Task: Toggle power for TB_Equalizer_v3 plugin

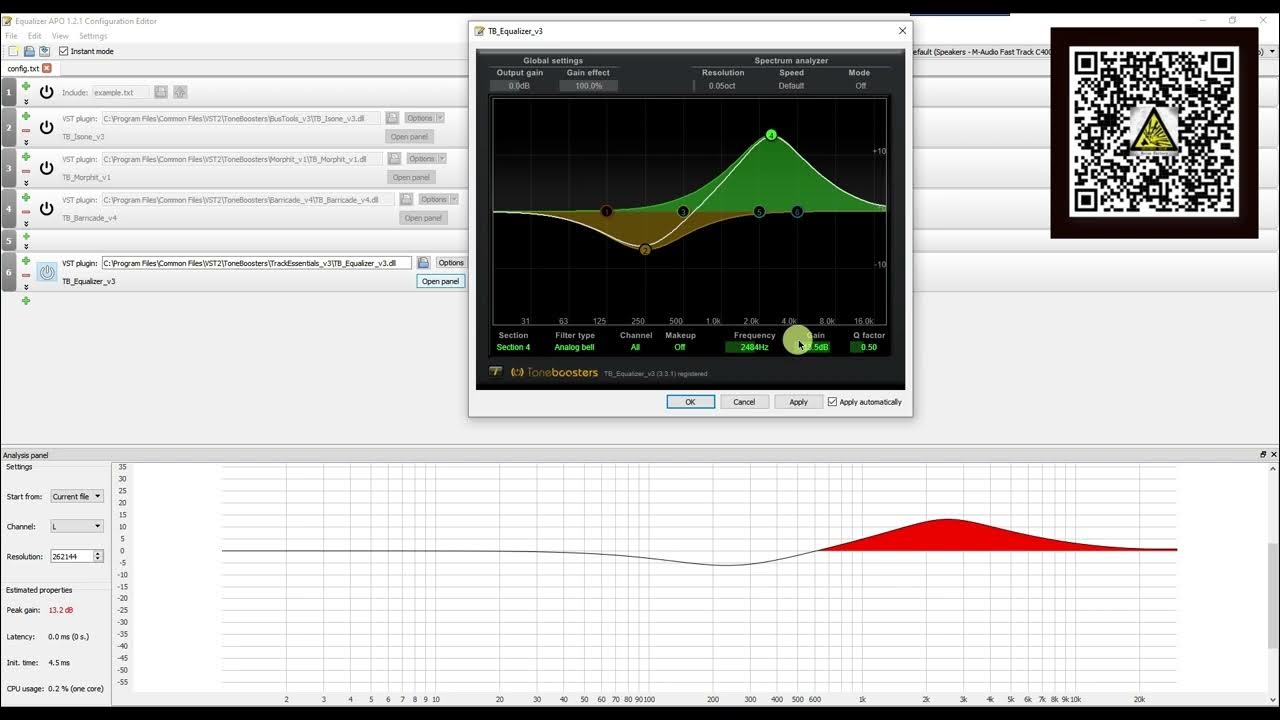Action: click(47, 272)
